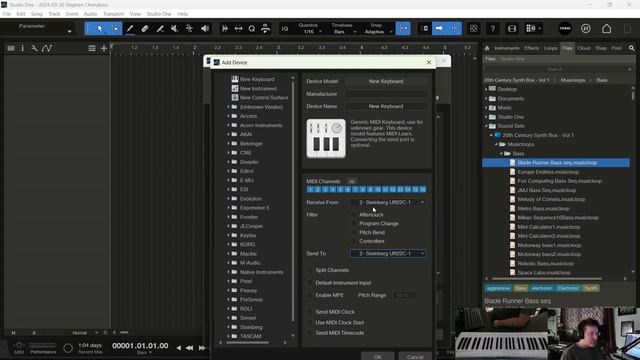Select New Keyboard device icon
The image size is (640, 360).
click(x=235, y=79)
